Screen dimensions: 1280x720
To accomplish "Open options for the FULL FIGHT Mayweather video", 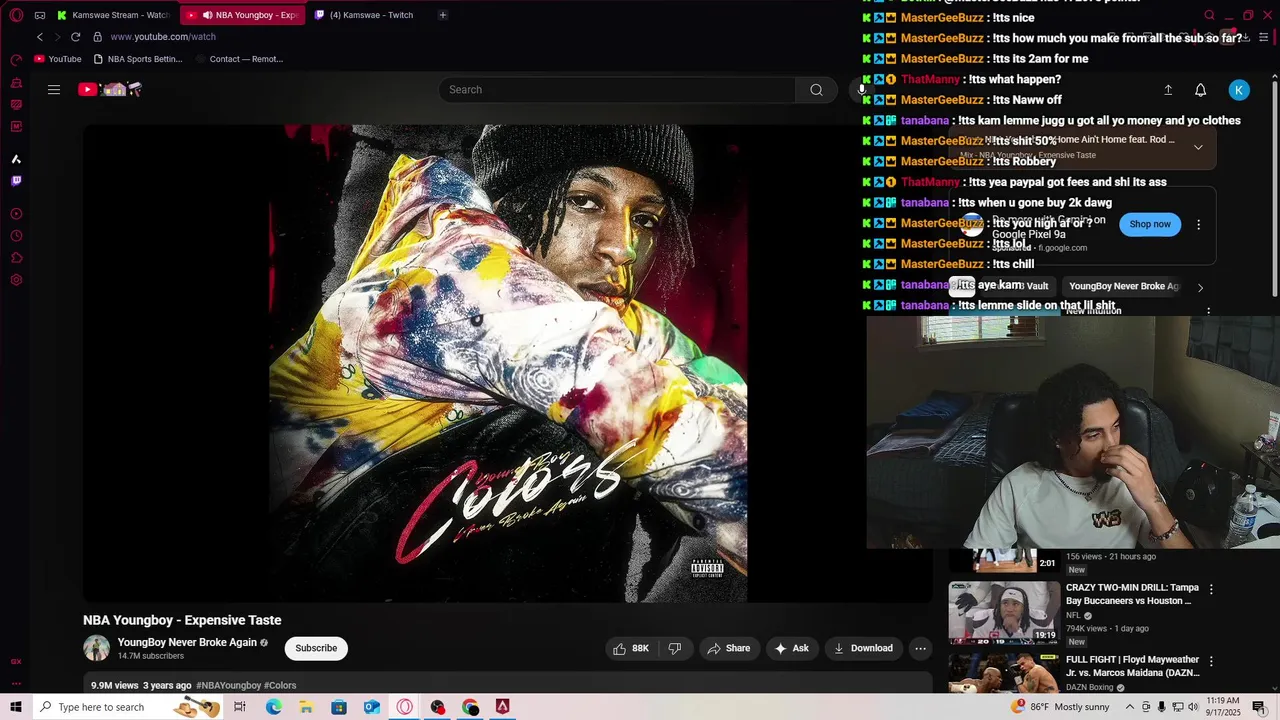I will (x=1211, y=661).
